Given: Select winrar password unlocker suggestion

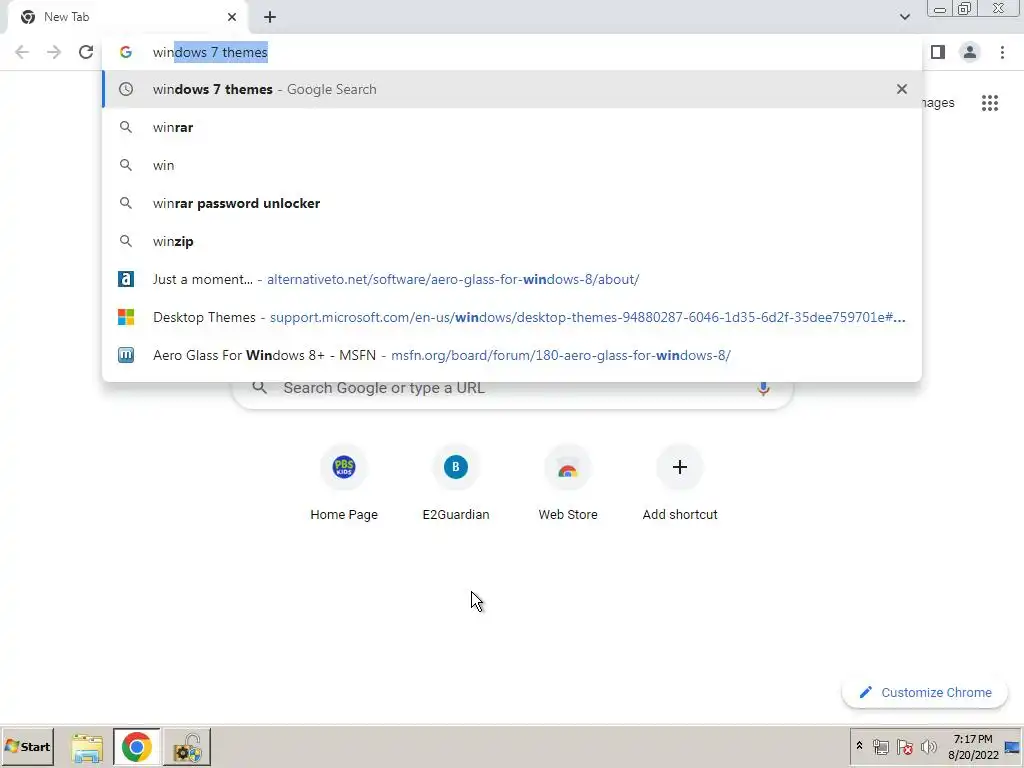Looking at the screenshot, I should 512,203.
